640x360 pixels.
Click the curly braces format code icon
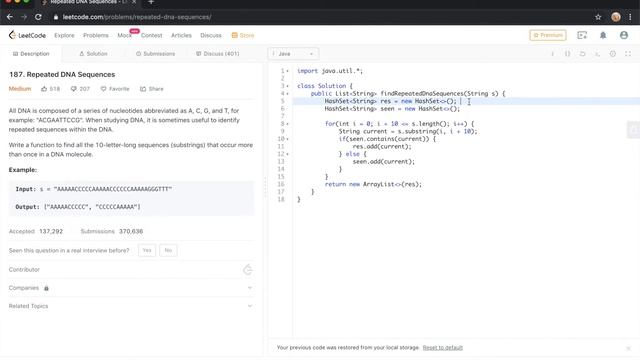[x=567, y=54]
